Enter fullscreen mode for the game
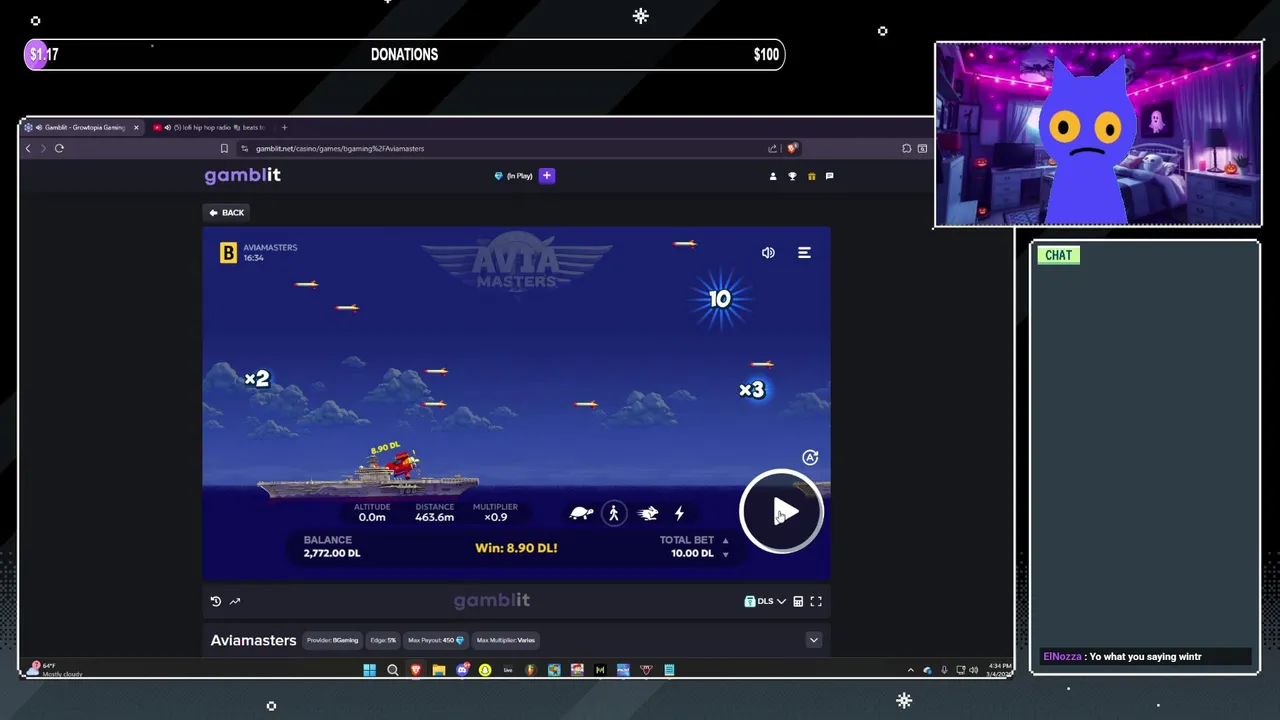The height and width of the screenshot is (720, 1280). [816, 601]
